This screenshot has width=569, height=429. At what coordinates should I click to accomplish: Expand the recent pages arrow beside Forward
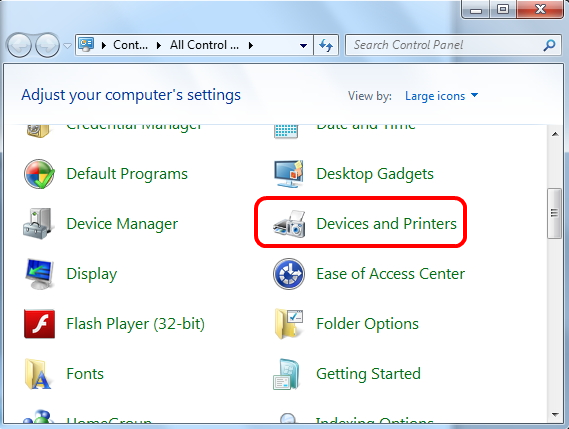click(67, 45)
